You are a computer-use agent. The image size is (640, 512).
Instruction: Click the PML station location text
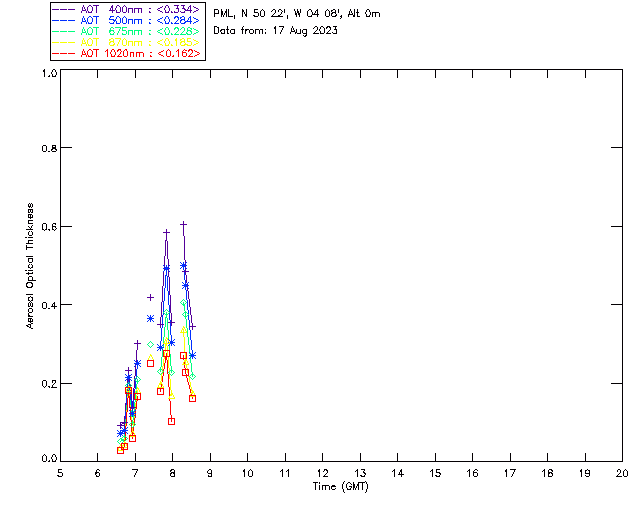coord(297,14)
